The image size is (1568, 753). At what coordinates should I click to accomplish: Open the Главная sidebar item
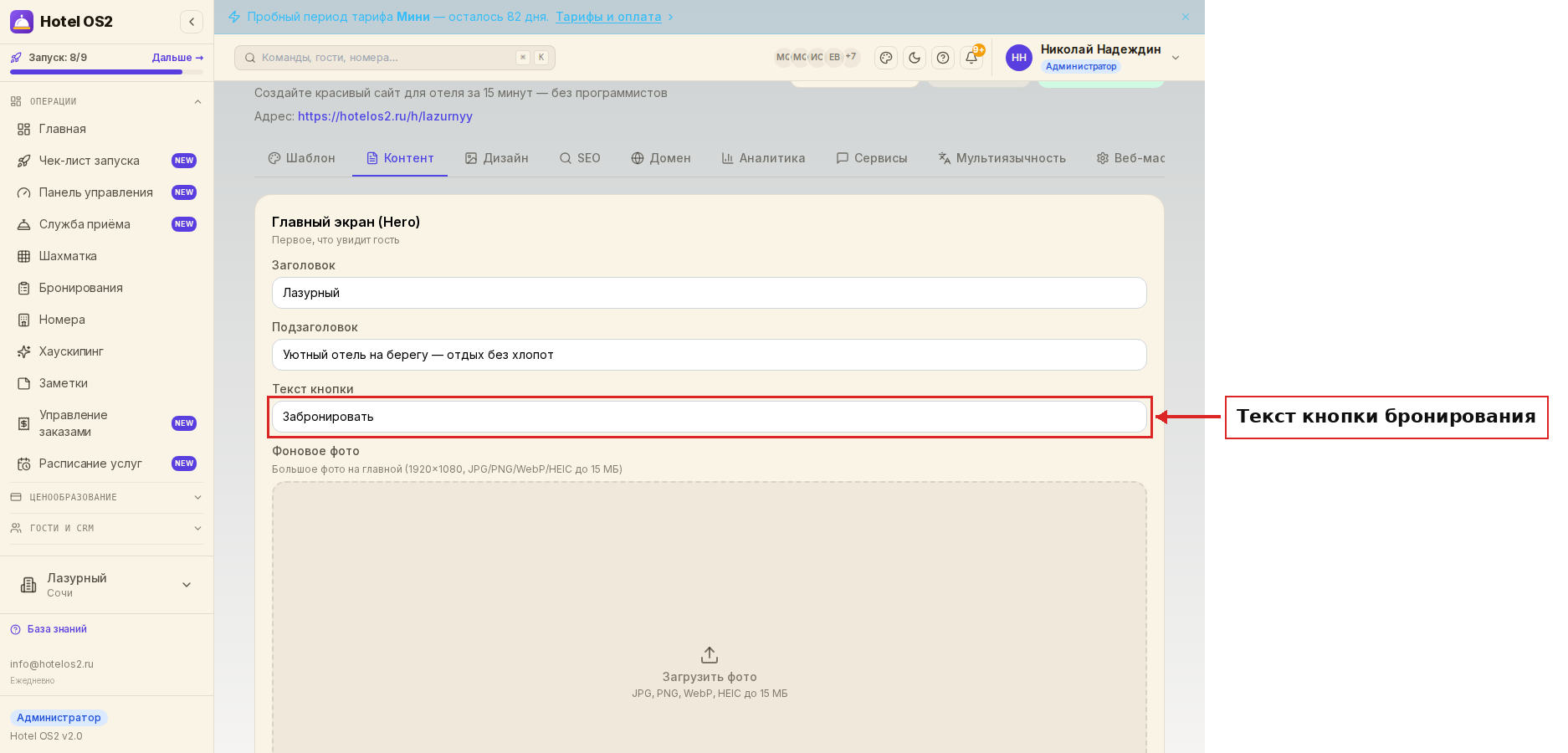[x=106, y=129]
